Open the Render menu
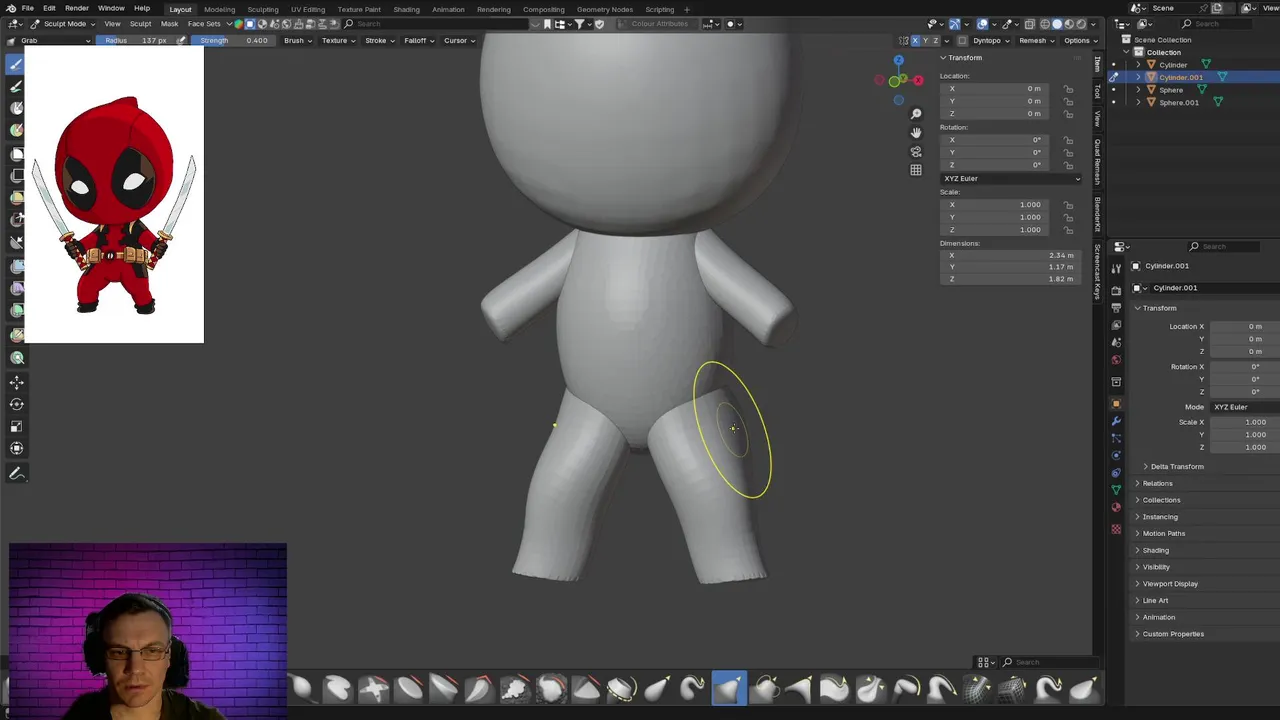This screenshot has width=1280, height=720. click(77, 8)
